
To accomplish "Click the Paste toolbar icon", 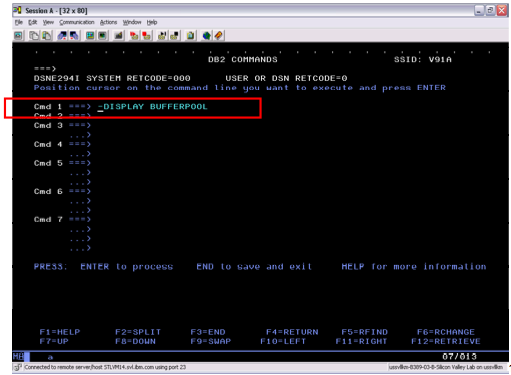I will click(x=46, y=35).
